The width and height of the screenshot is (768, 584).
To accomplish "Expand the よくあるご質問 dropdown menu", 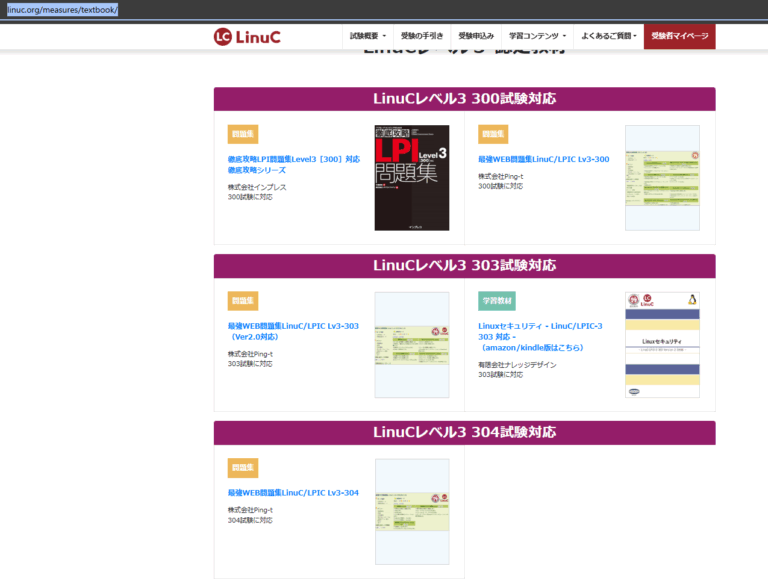I will (608, 36).
